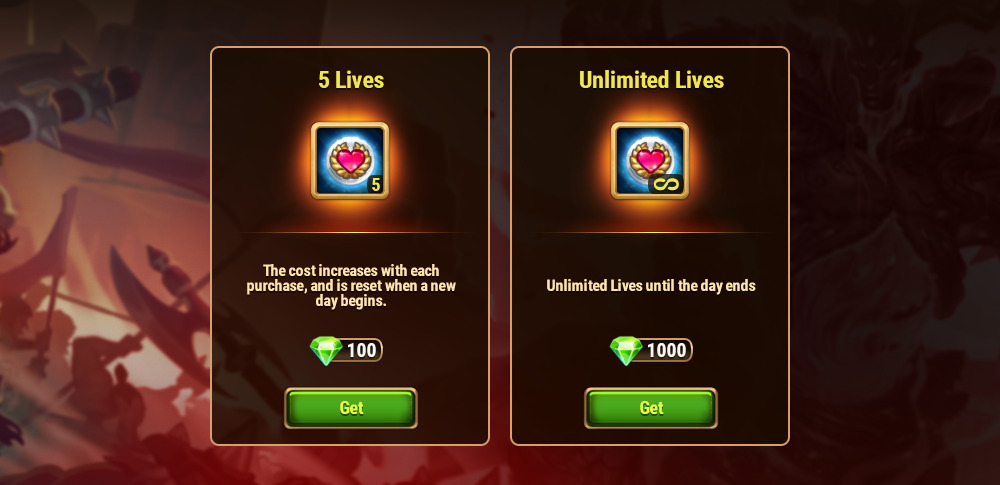Click the divider line under 5 Lives icon

[x=350, y=232]
